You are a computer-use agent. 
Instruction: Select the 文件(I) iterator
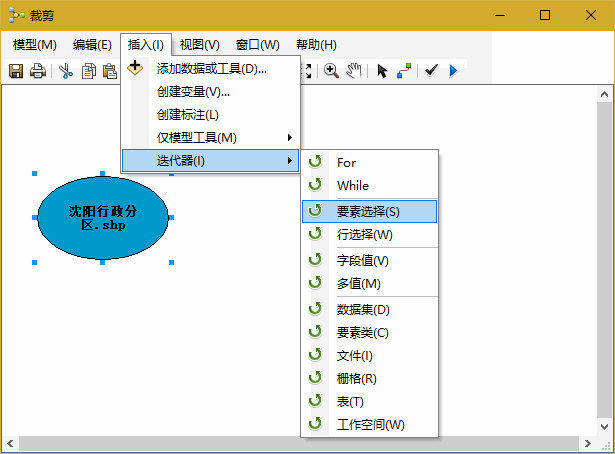[x=369, y=356]
